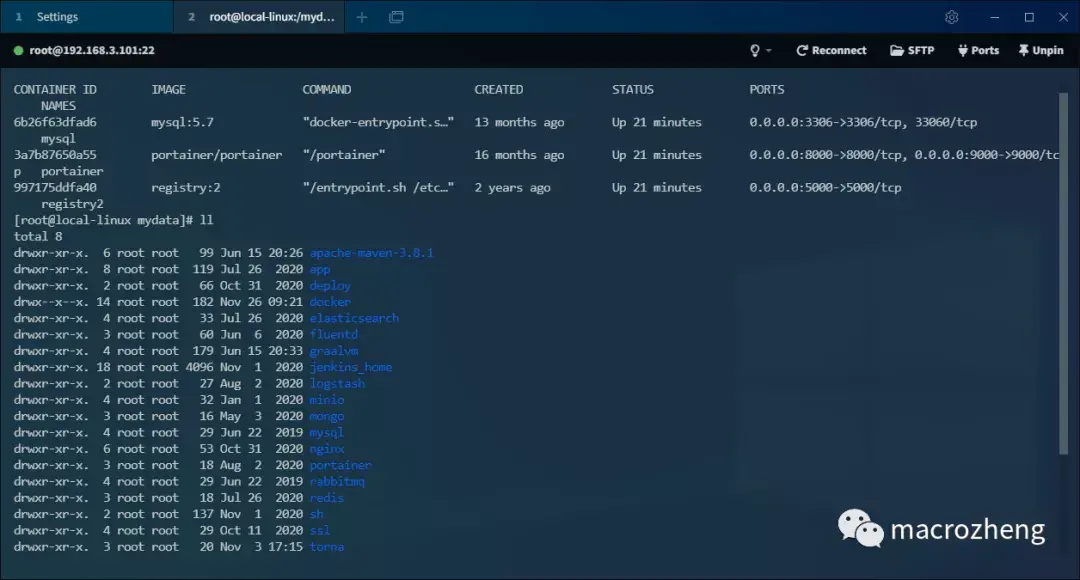Click the "13 months ago" created value
Image resolution: width=1080 pixels, height=580 pixels.
click(x=519, y=123)
